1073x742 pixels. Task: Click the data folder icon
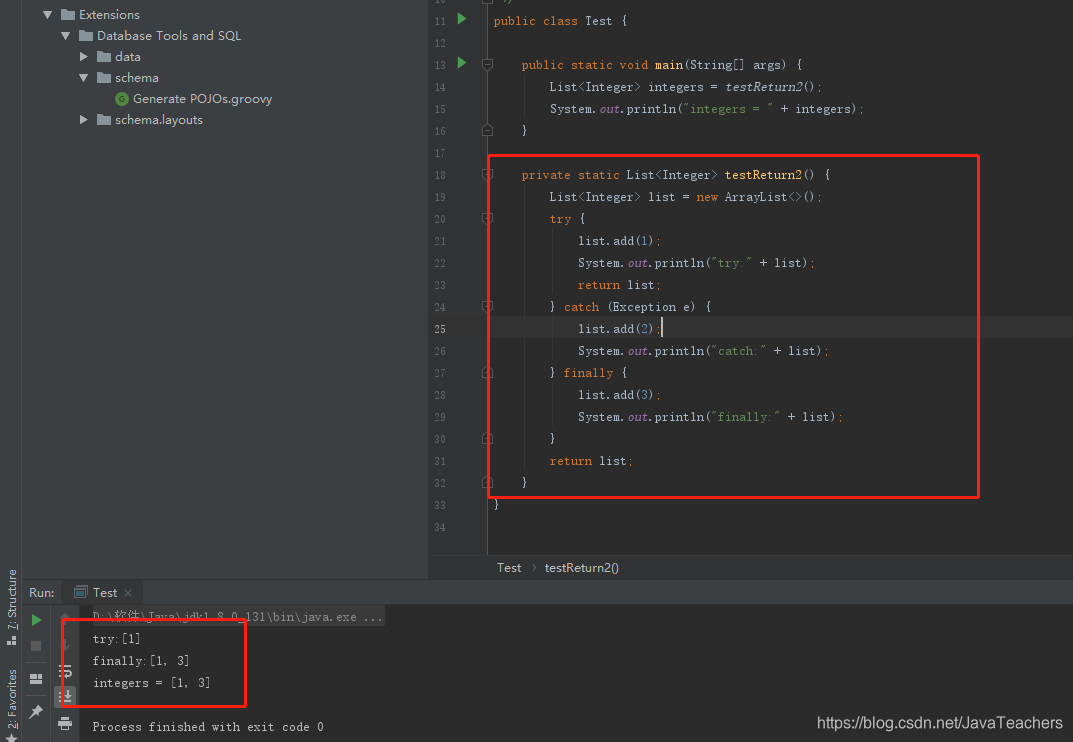click(104, 56)
